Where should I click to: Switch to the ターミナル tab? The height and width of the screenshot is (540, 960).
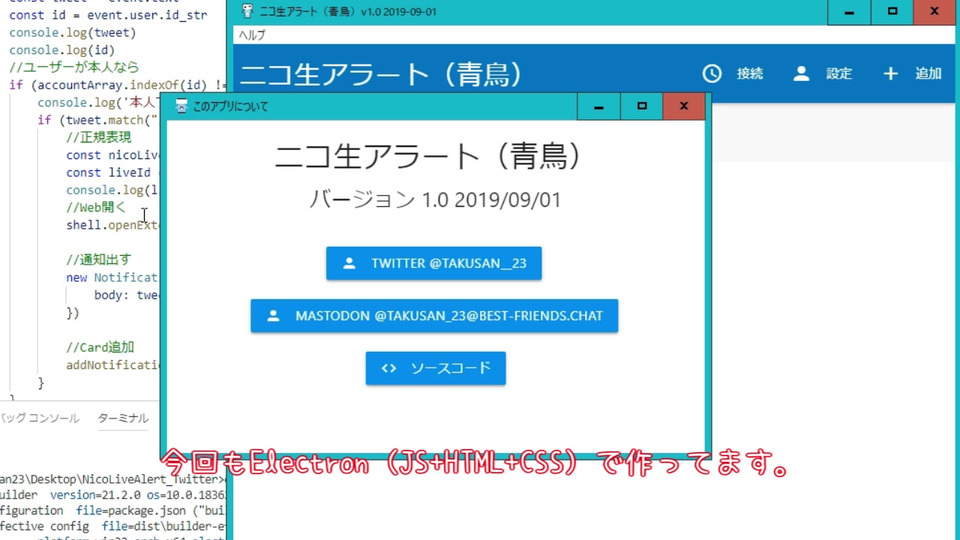122,418
